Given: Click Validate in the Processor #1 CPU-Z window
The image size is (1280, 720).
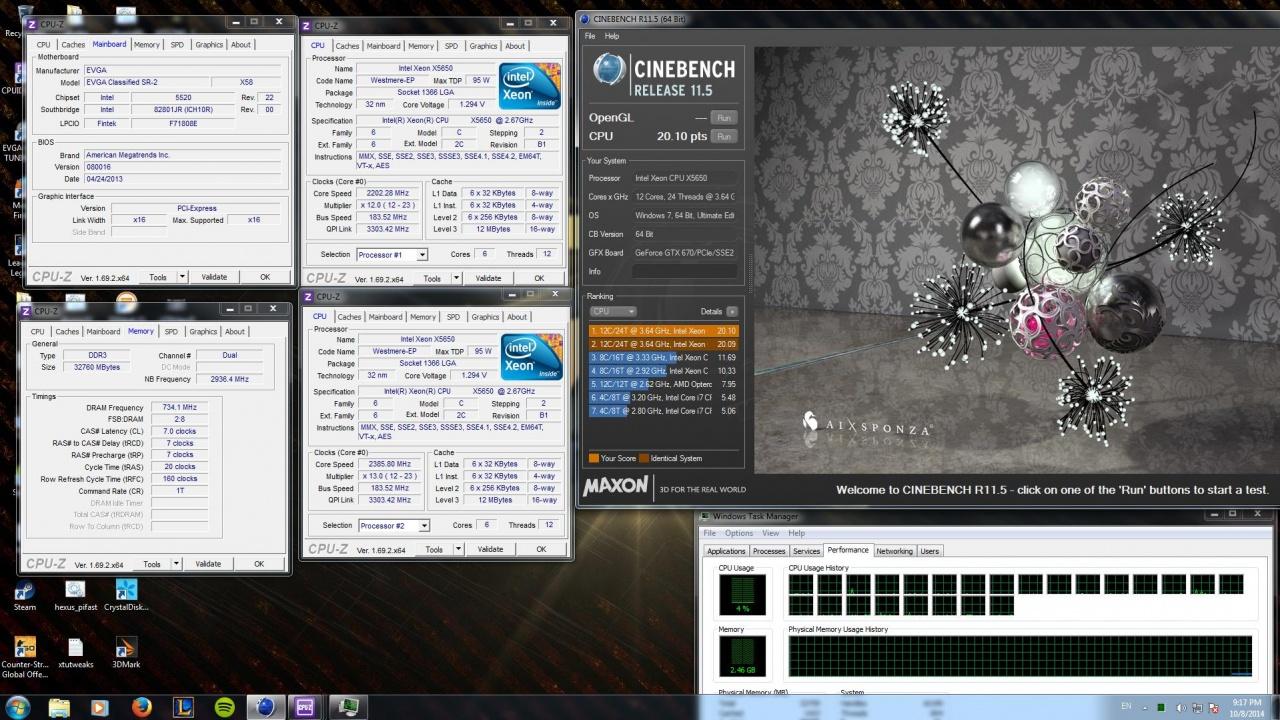Looking at the screenshot, I should coord(488,278).
